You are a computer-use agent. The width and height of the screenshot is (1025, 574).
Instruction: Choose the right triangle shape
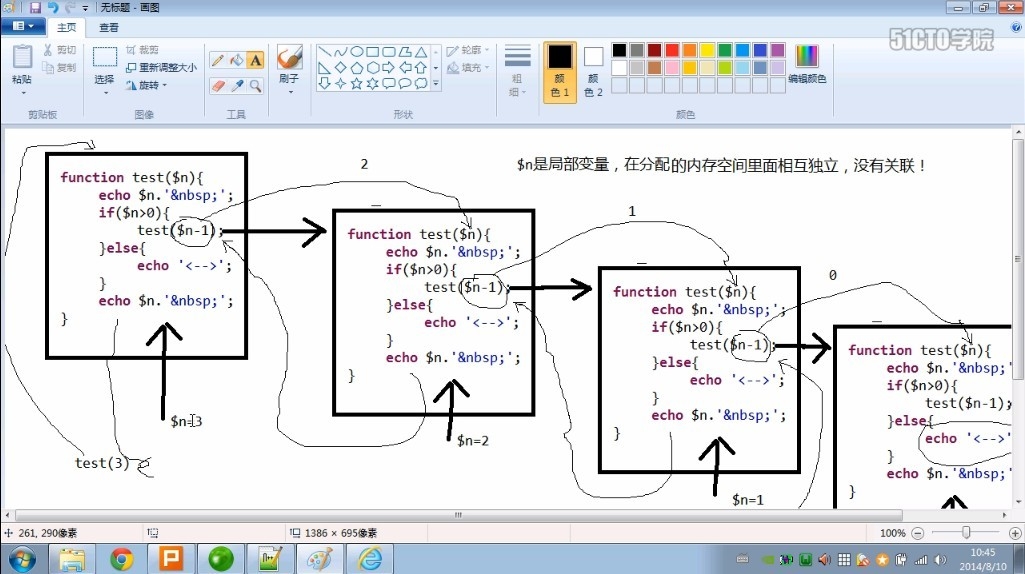point(324,67)
